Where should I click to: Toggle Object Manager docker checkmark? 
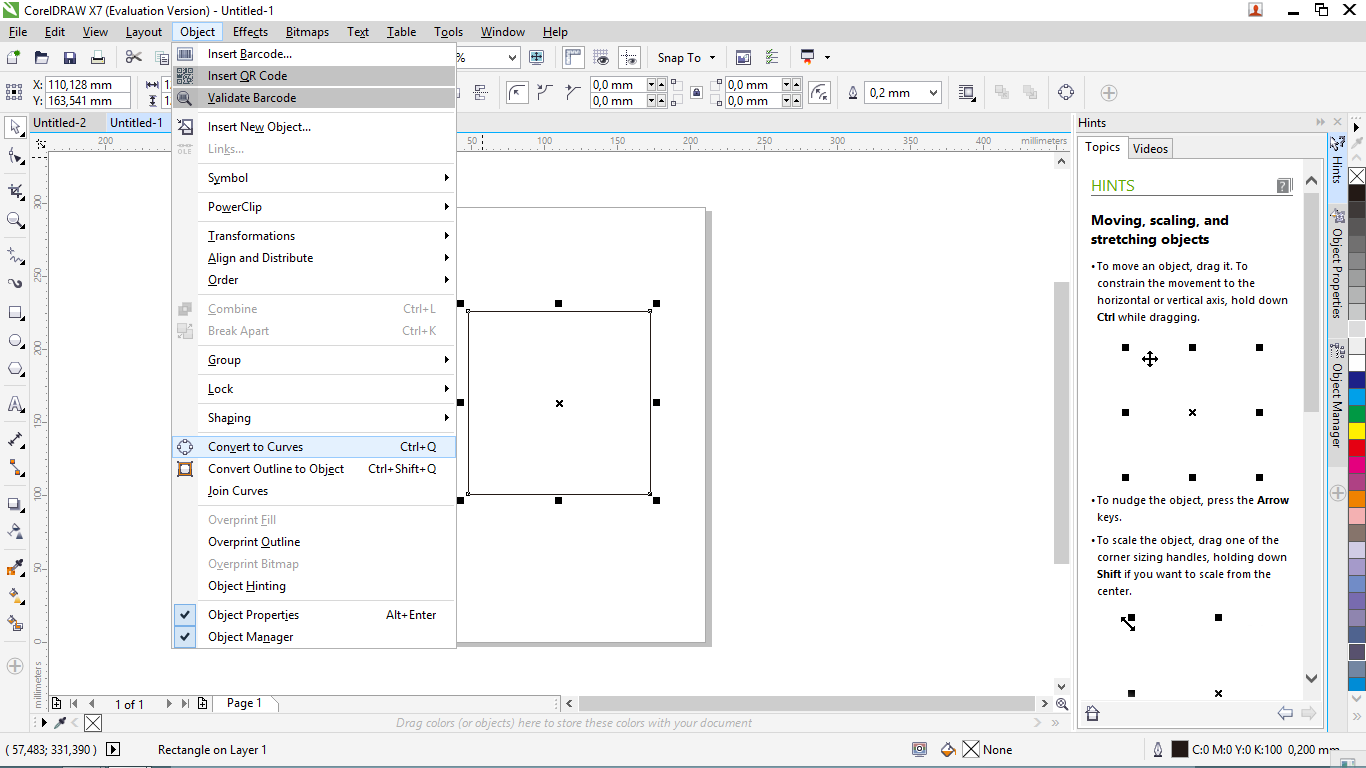(x=185, y=637)
